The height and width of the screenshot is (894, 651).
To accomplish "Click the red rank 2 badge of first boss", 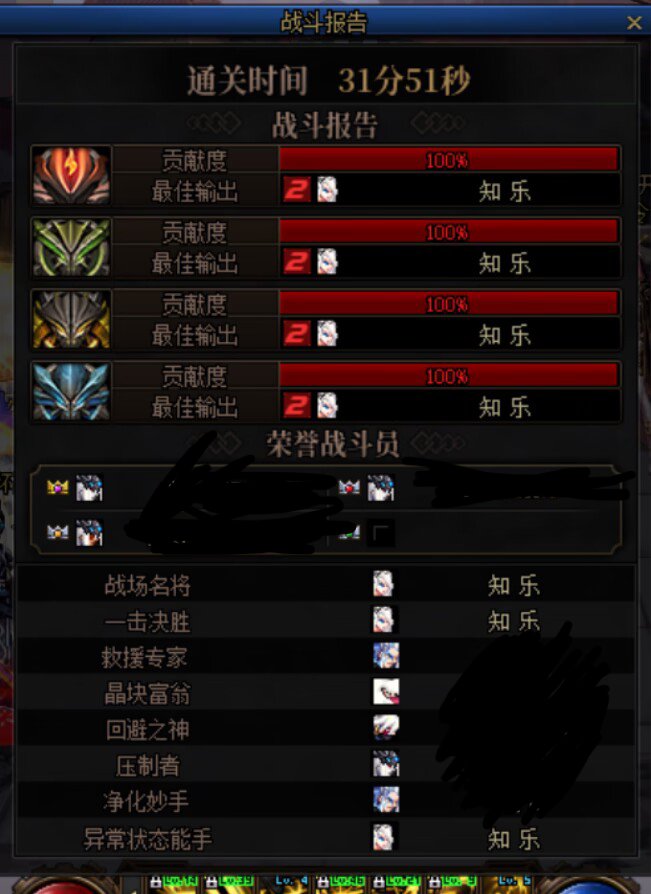I will [x=297, y=190].
